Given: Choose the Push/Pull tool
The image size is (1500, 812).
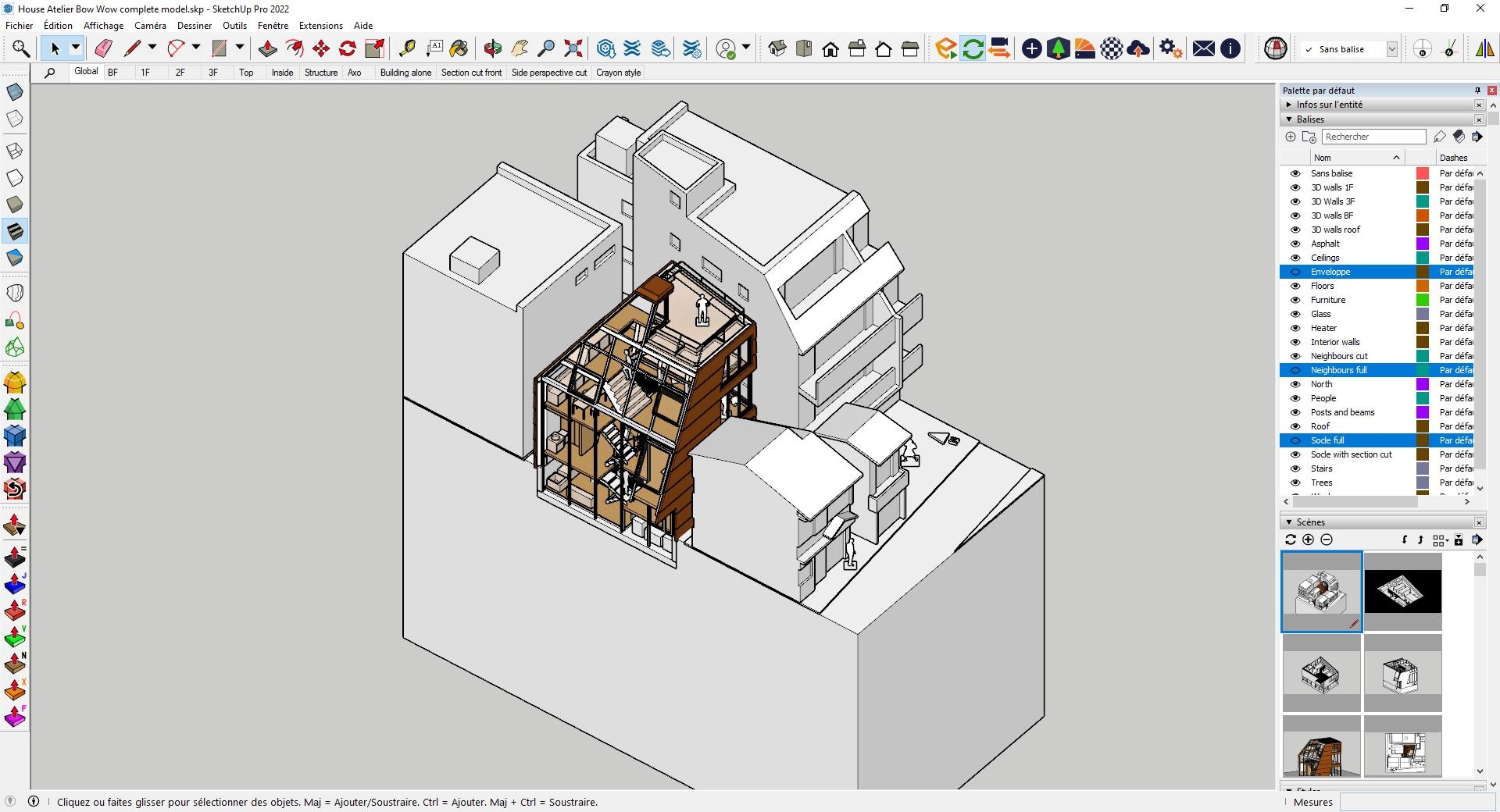Looking at the screenshot, I should pyautogui.click(x=267, y=48).
